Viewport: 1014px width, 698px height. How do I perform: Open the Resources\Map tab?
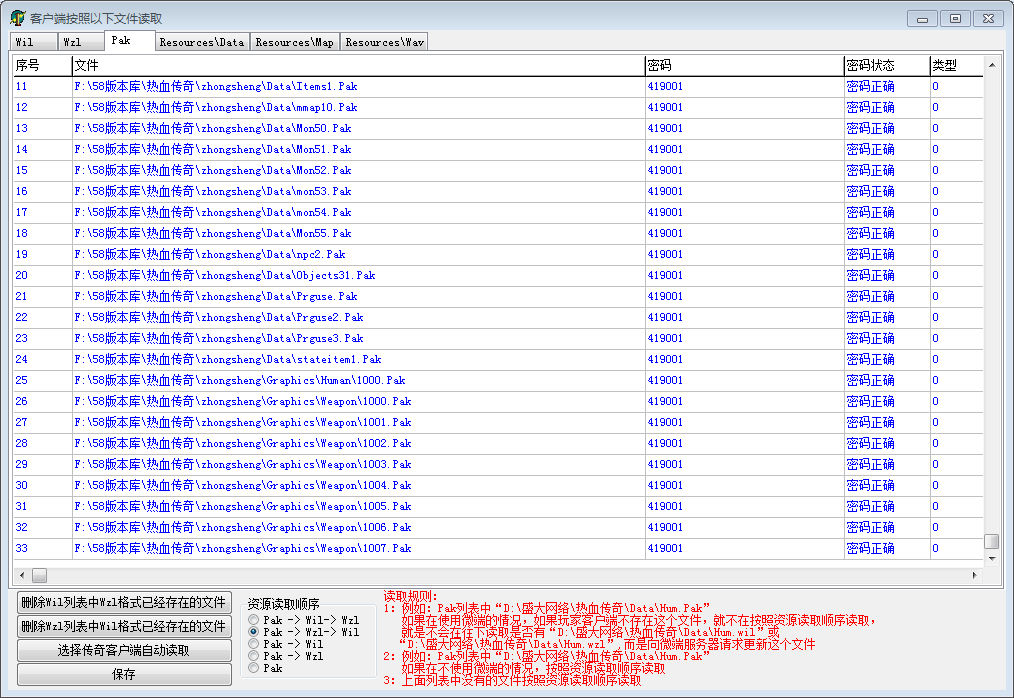click(x=294, y=42)
